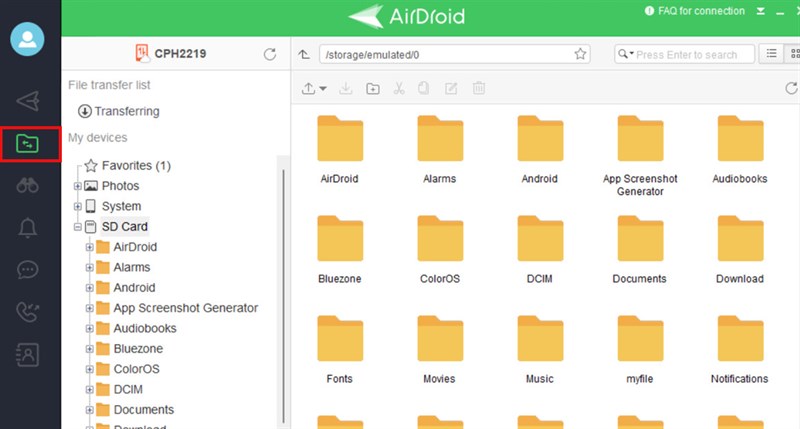This screenshot has height=429, width=800.
Task: Open the contacts icon in sidebar
Action: [29, 354]
